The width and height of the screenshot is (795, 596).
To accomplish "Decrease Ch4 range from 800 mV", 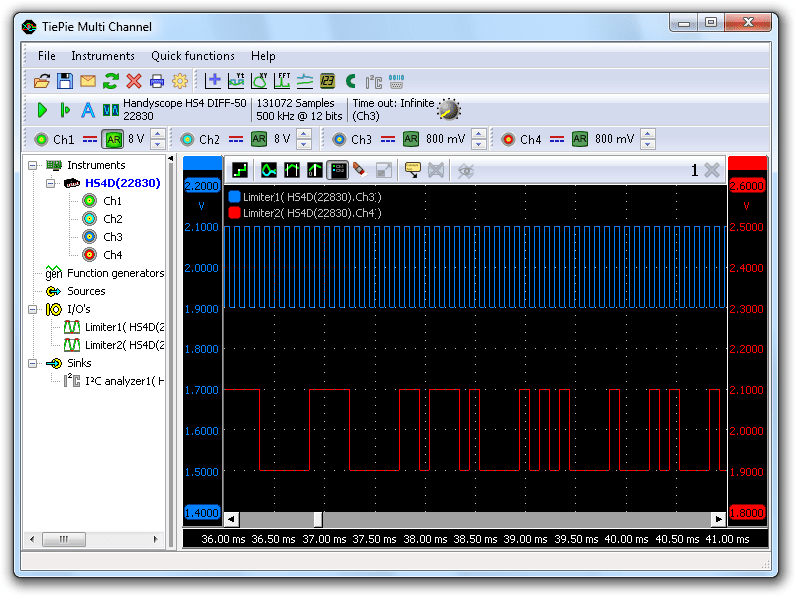I will pyautogui.click(x=647, y=144).
